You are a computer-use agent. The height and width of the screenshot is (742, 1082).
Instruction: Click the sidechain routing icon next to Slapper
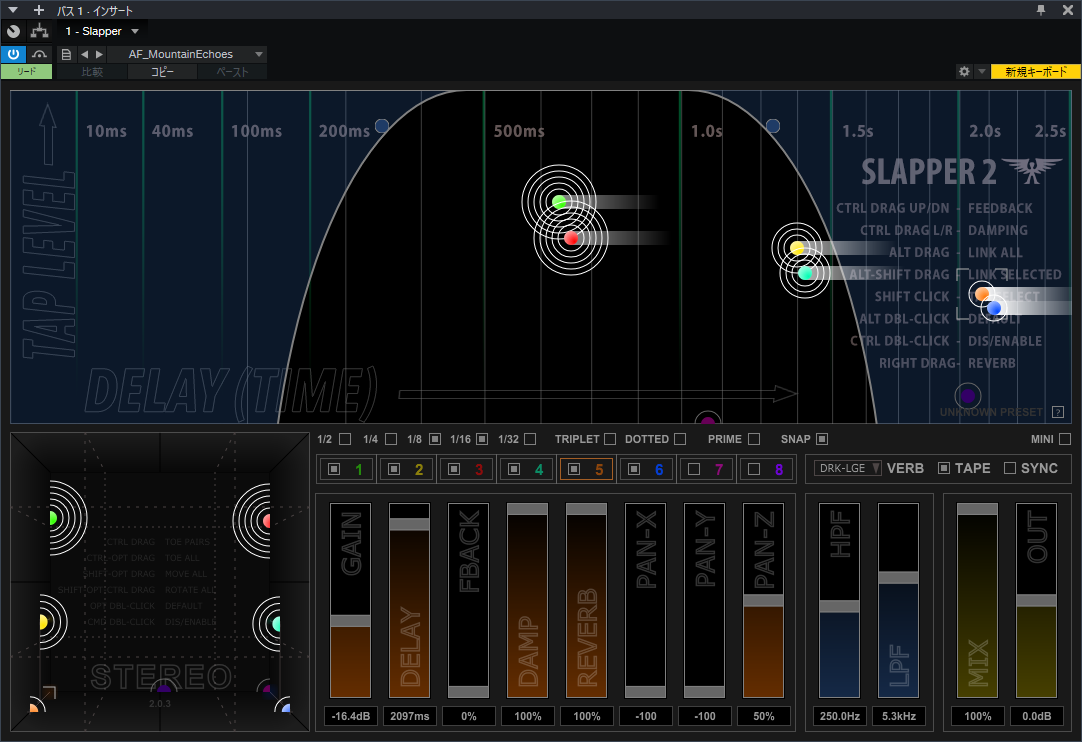pyautogui.click(x=39, y=31)
